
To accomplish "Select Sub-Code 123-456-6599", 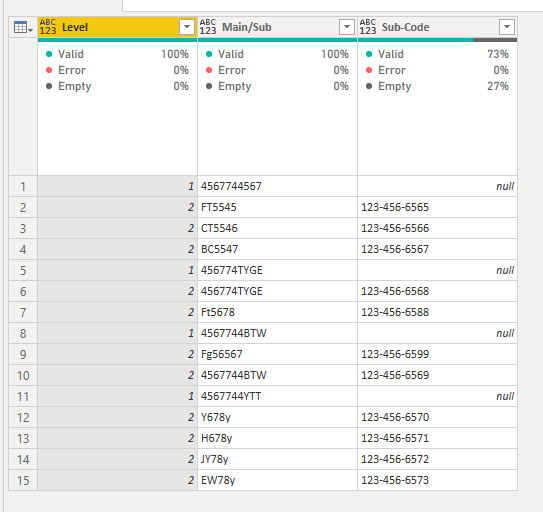I will point(437,354).
